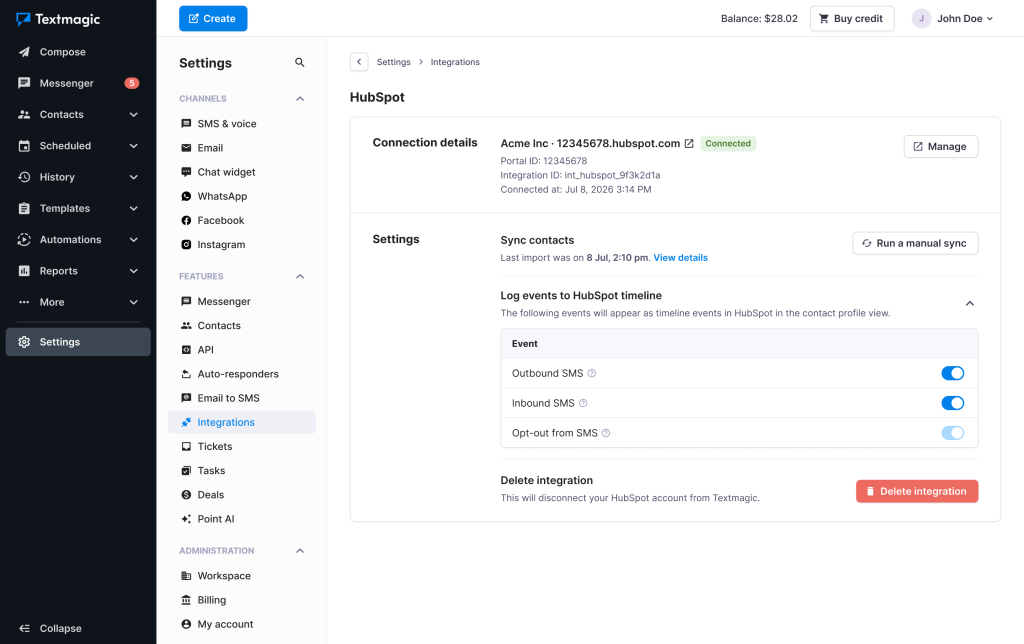Click the Textmagic logo
The height and width of the screenshot is (644, 1024).
pyautogui.click(x=58, y=19)
